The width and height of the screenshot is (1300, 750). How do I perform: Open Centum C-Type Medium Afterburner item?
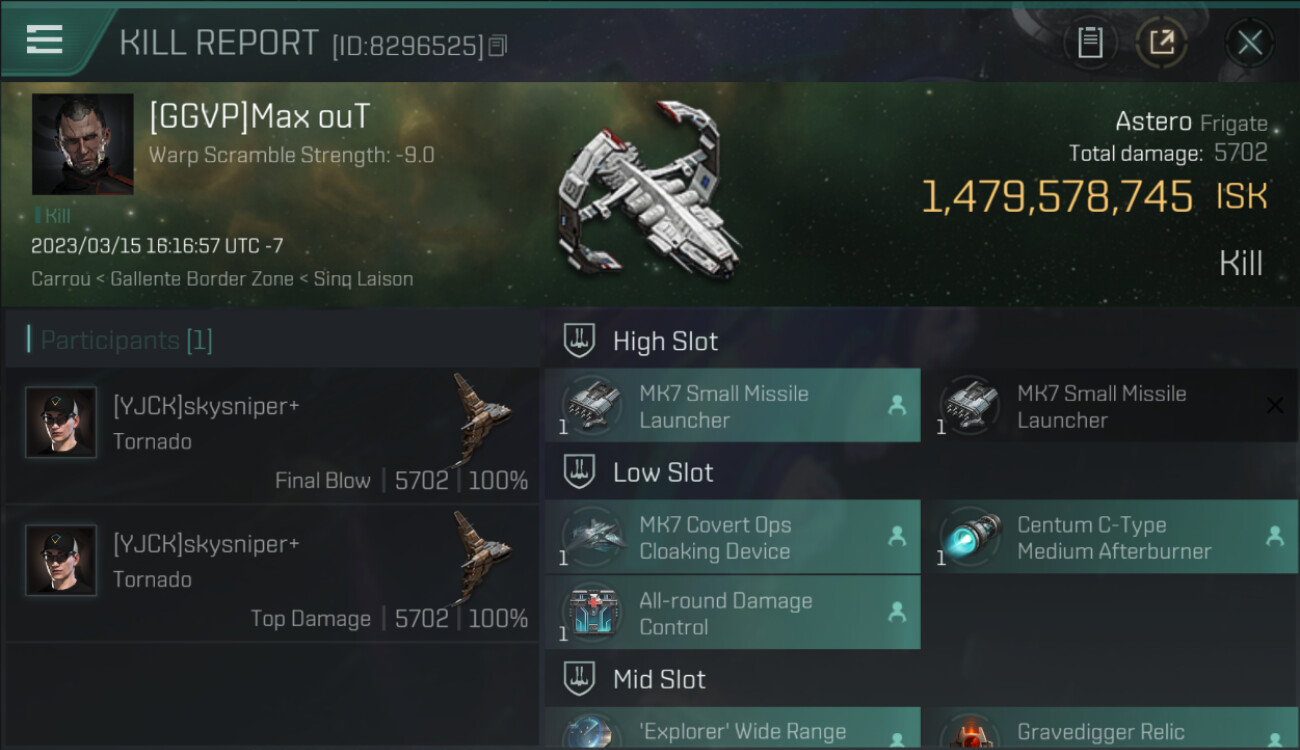(1110, 537)
